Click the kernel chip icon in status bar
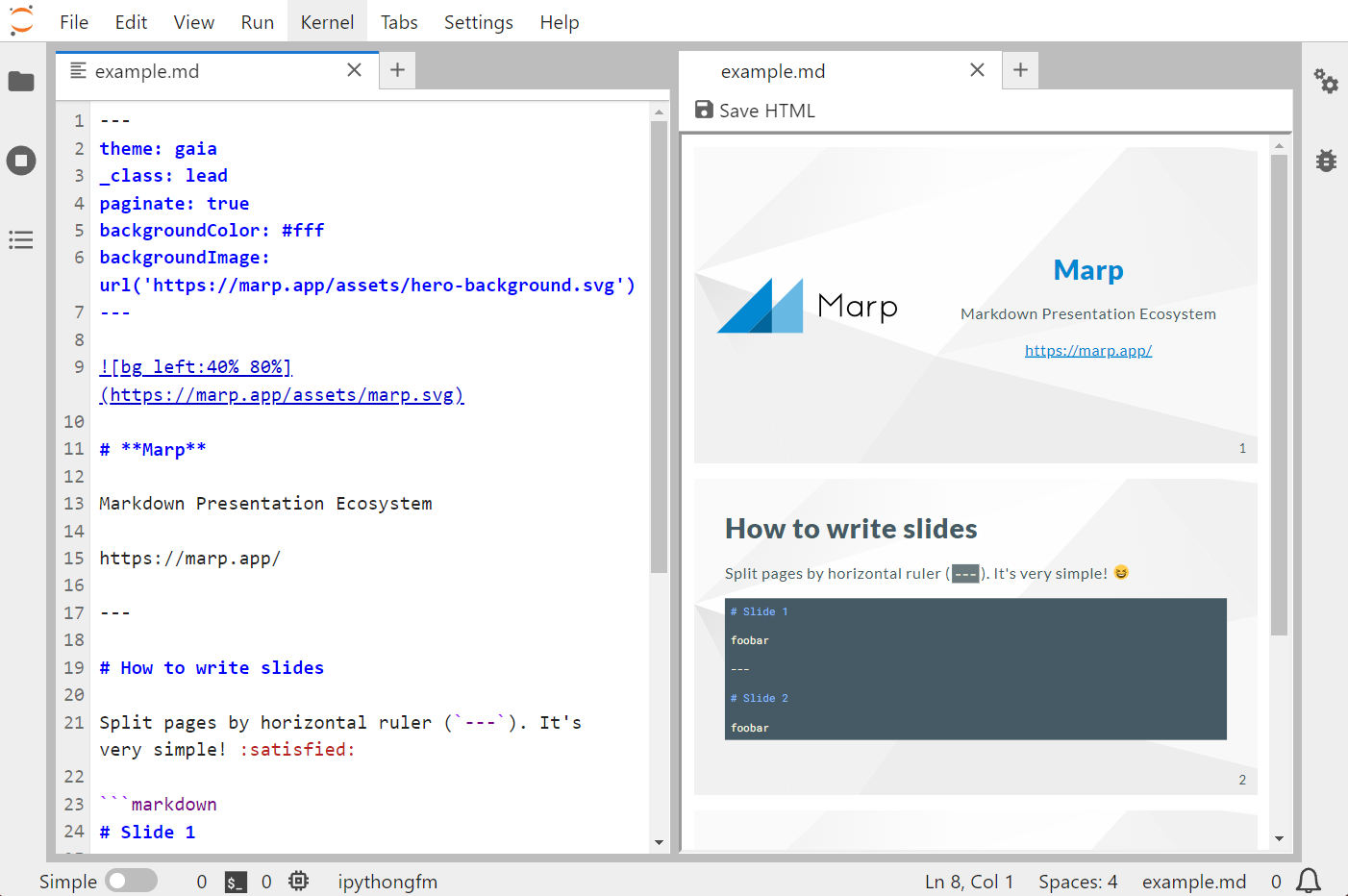Viewport: 1348px width, 896px height. pyautogui.click(x=299, y=881)
